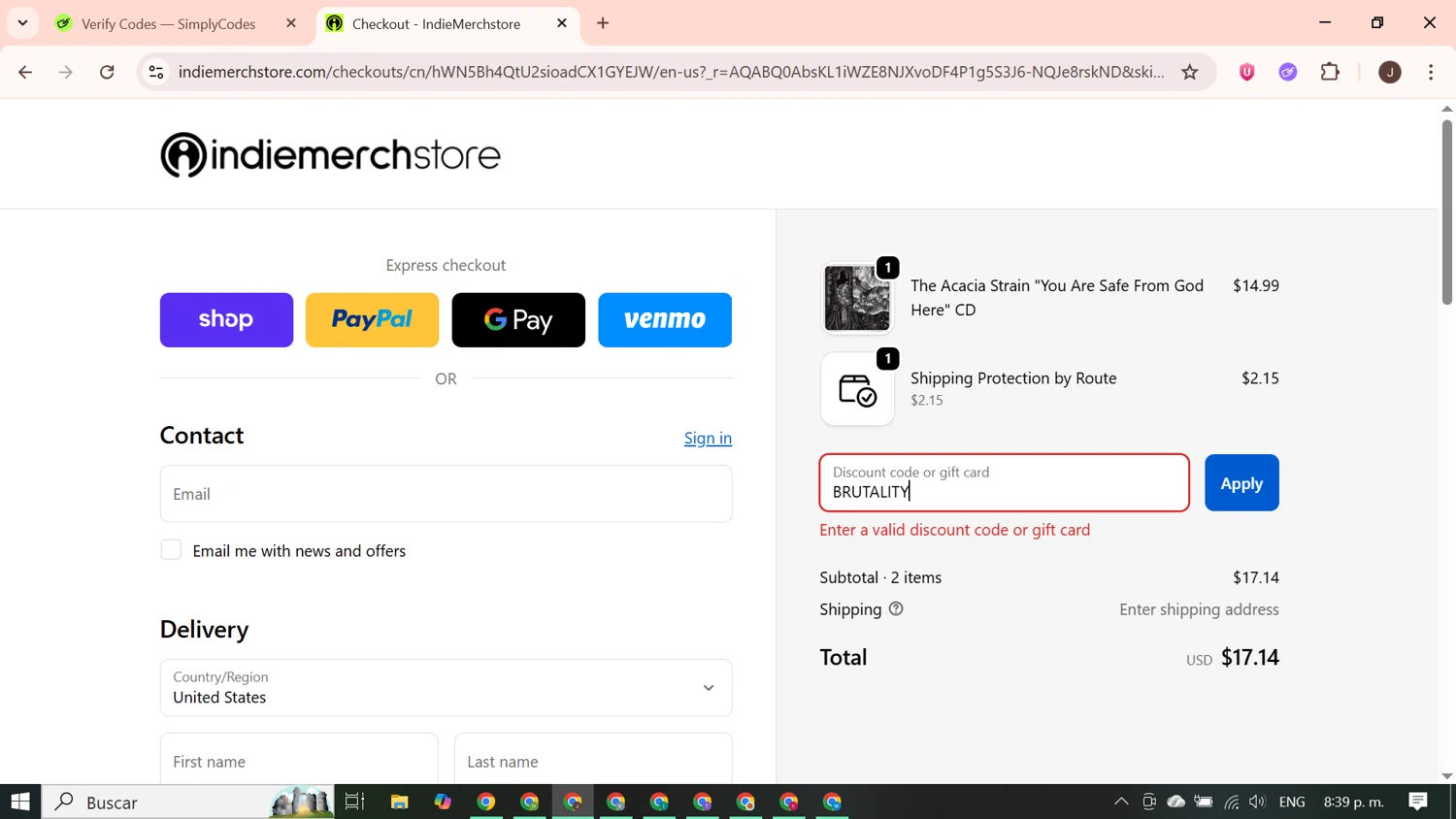Open the clock showing 8:39 p. m.
This screenshot has height=819, width=1456.
point(1354,802)
